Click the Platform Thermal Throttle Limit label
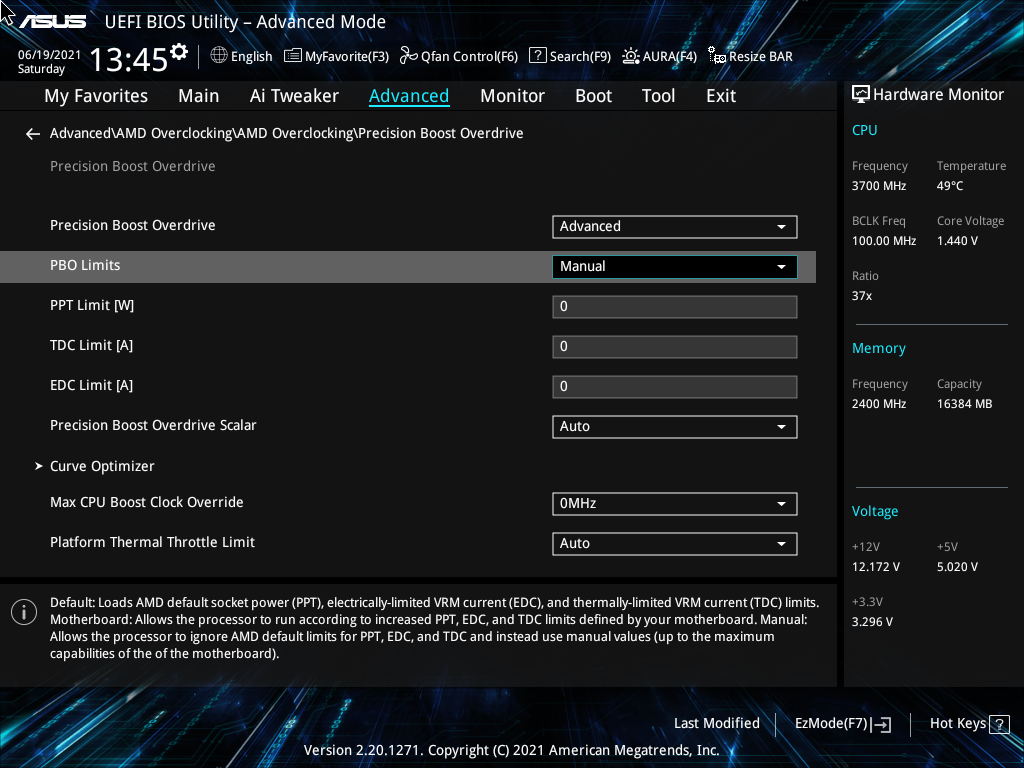 [152, 542]
